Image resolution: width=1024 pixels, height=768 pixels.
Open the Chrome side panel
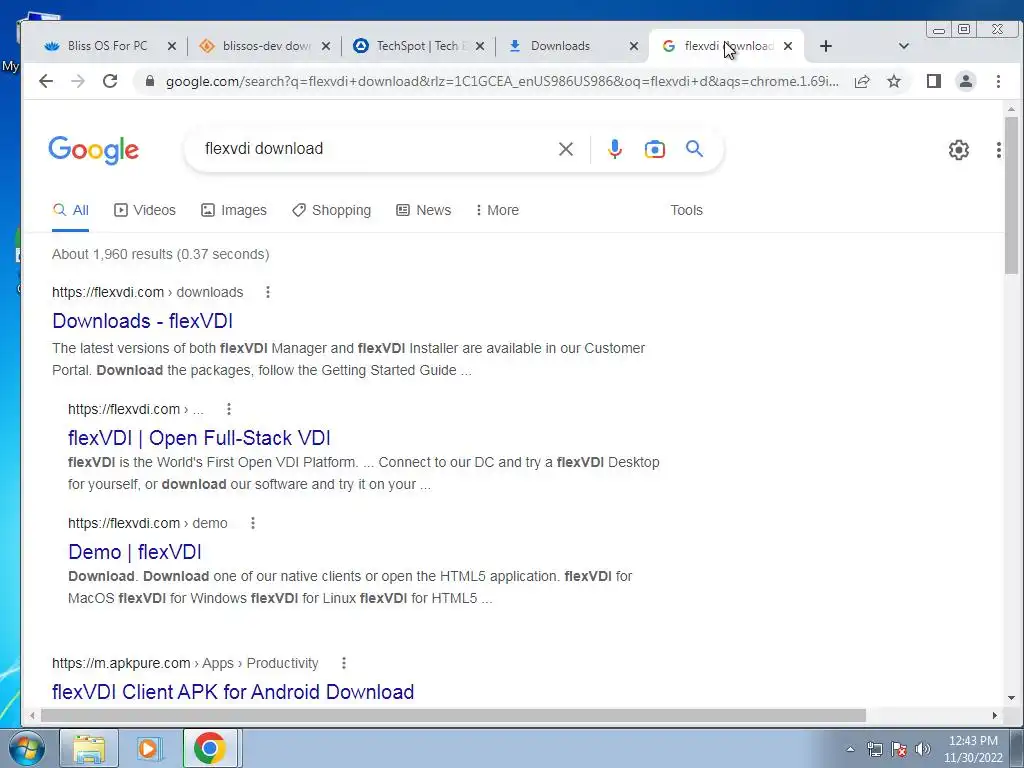click(x=934, y=81)
